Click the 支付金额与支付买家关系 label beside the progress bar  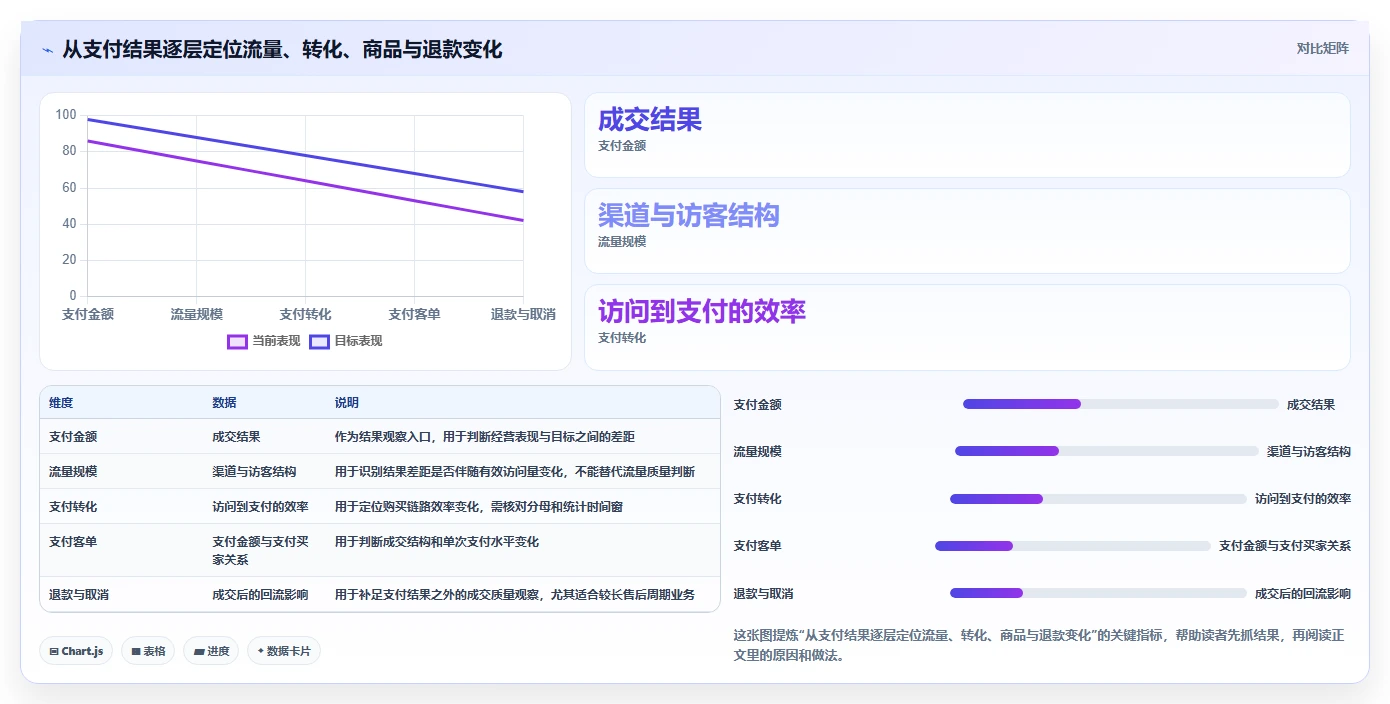click(1285, 546)
